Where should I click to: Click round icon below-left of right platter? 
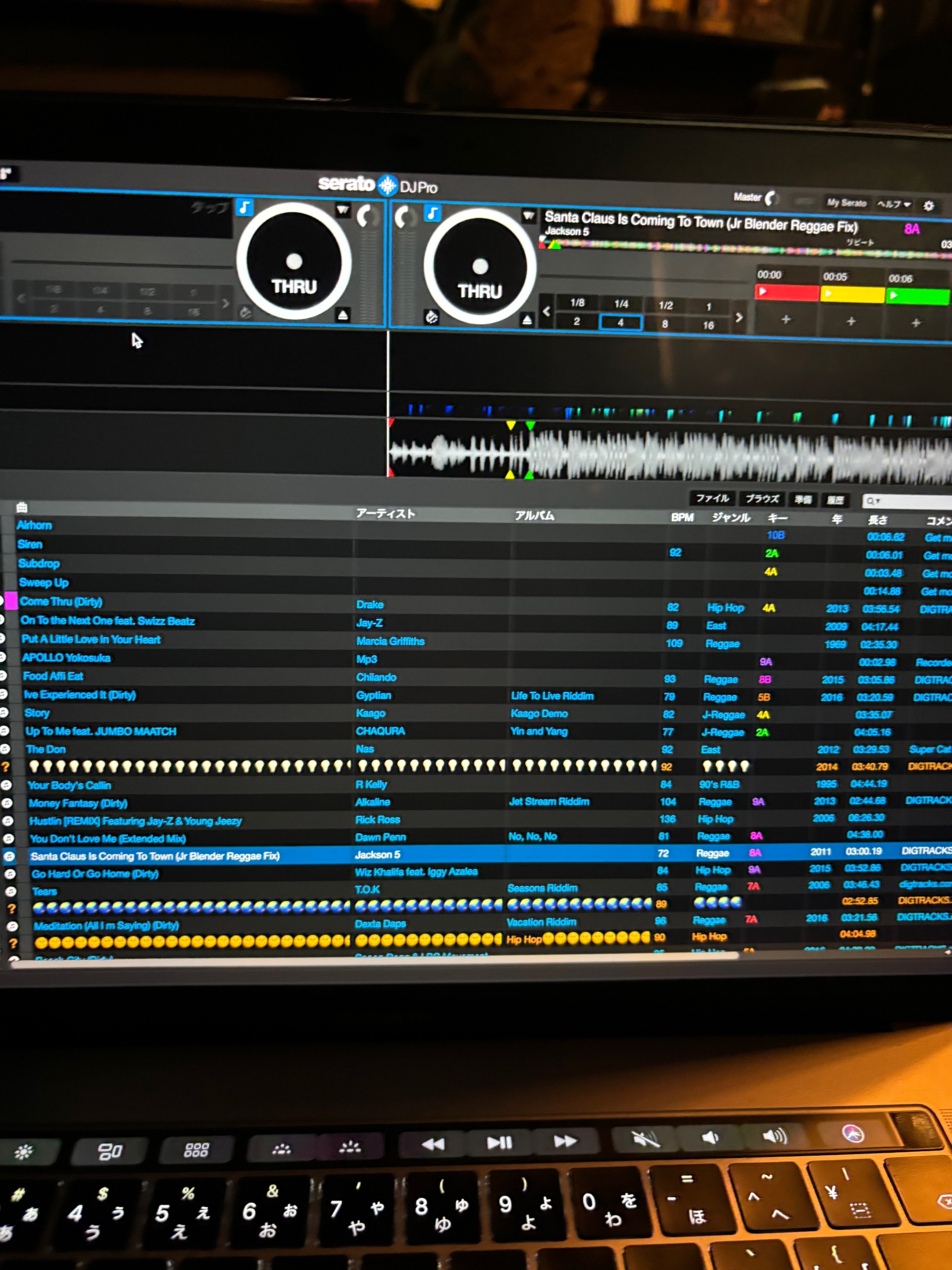point(431,317)
